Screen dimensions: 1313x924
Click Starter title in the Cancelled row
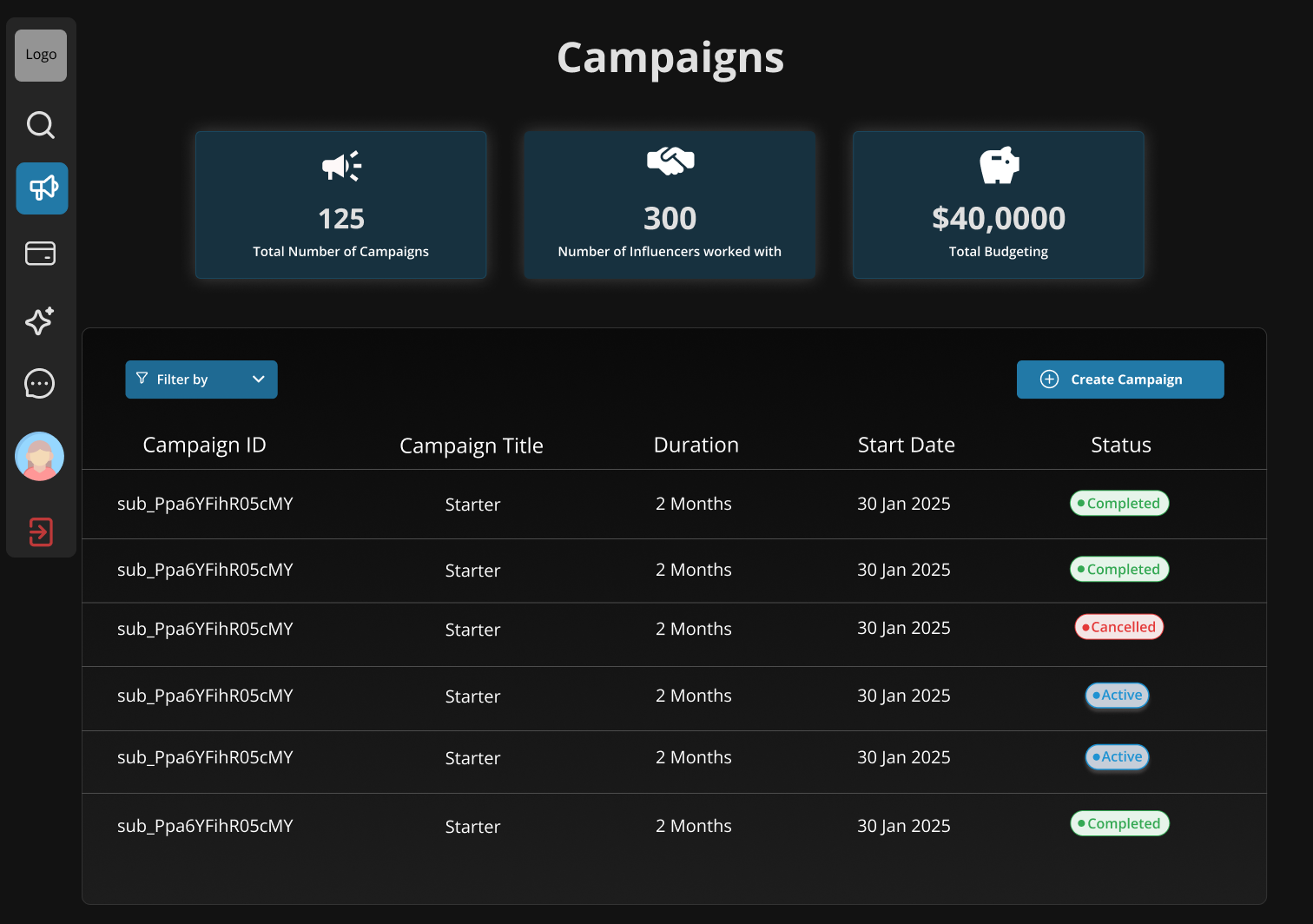(473, 630)
